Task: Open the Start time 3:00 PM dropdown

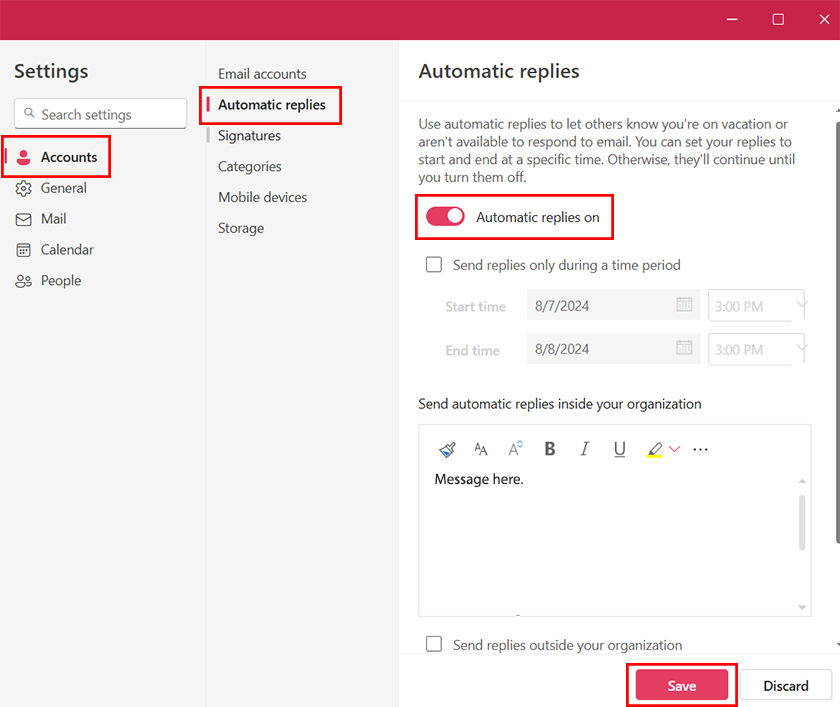Action: click(756, 305)
